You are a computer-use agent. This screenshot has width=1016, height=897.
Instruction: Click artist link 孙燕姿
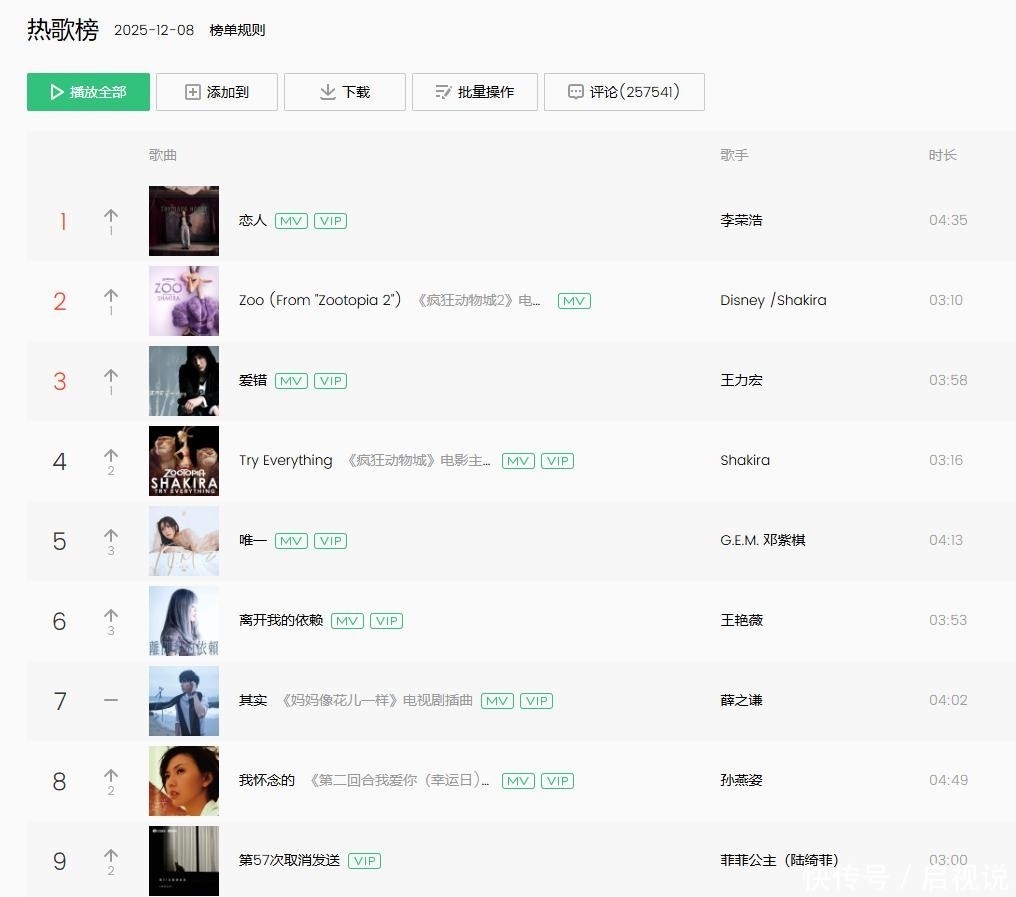coord(741,780)
